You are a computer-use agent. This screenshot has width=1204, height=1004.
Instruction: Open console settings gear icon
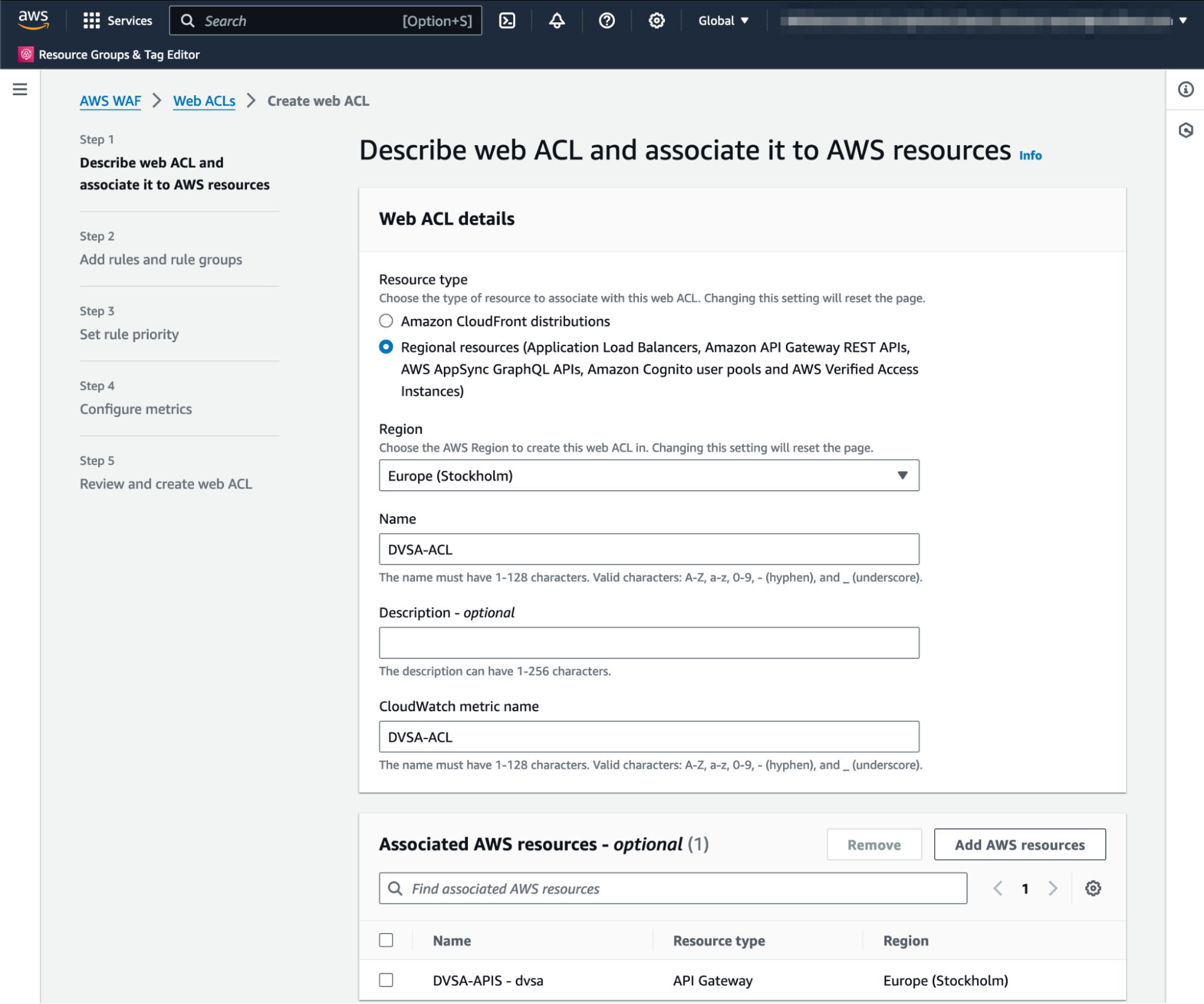click(657, 20)
